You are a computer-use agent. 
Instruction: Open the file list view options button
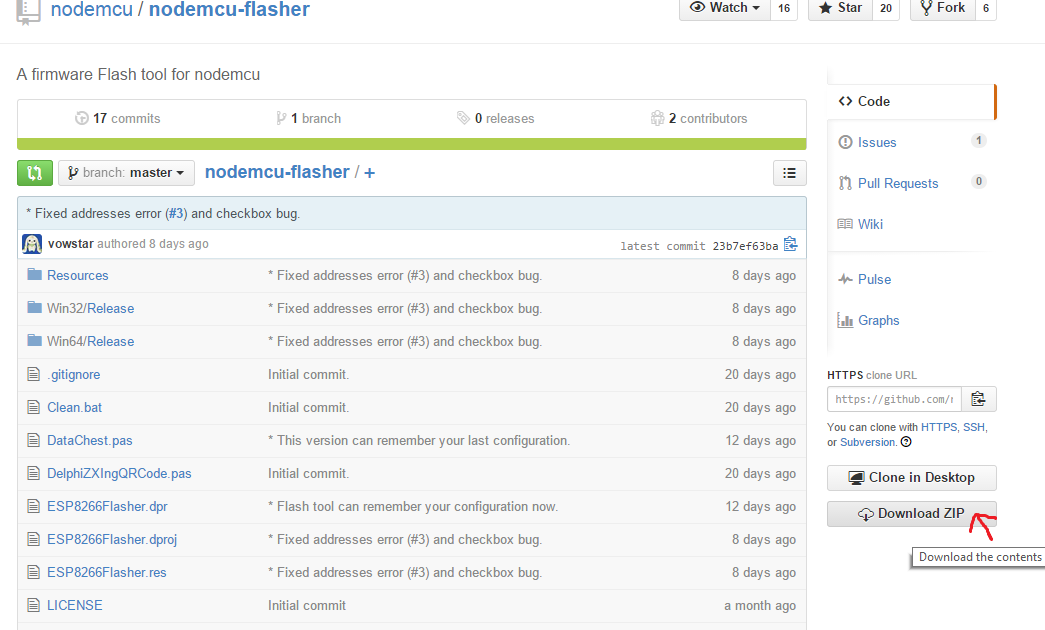tap(789, 173)
